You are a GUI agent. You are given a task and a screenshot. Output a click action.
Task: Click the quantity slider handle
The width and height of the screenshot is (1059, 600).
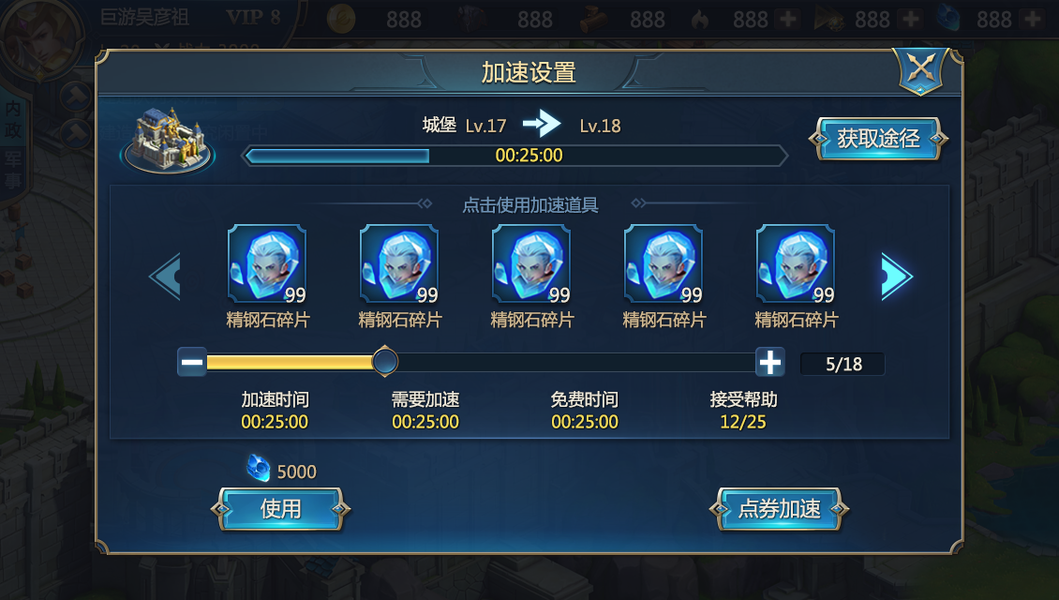(x=385, y=361)
